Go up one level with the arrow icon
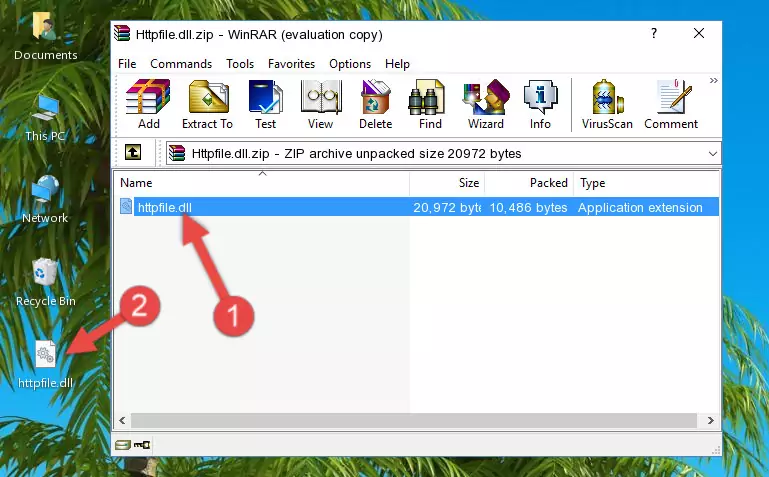Viewport: 769px width, 477px height. tap(132, 152)
